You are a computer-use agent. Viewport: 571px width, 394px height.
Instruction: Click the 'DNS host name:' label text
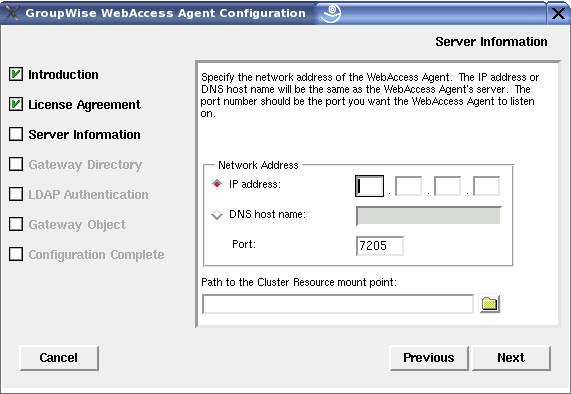[268, 214]
